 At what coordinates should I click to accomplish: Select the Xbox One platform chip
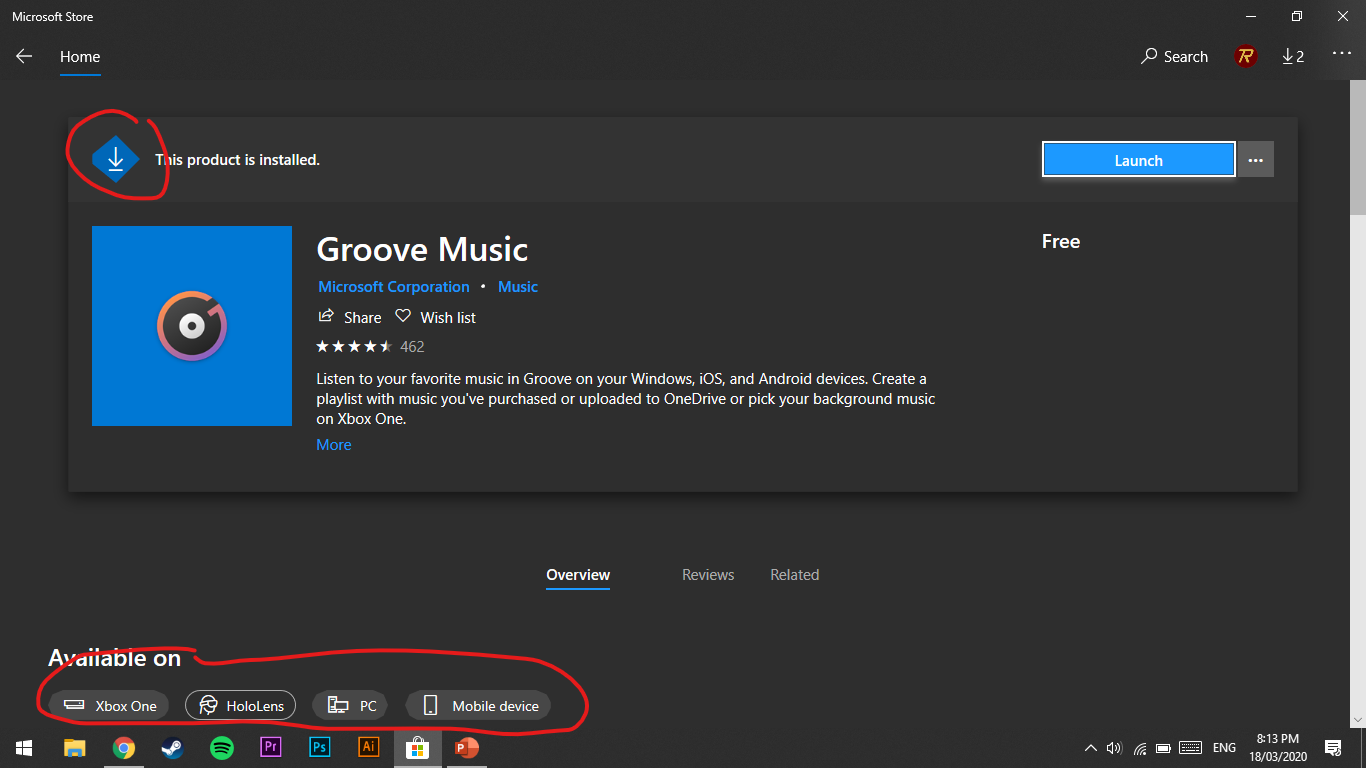[x=109, y=706]
